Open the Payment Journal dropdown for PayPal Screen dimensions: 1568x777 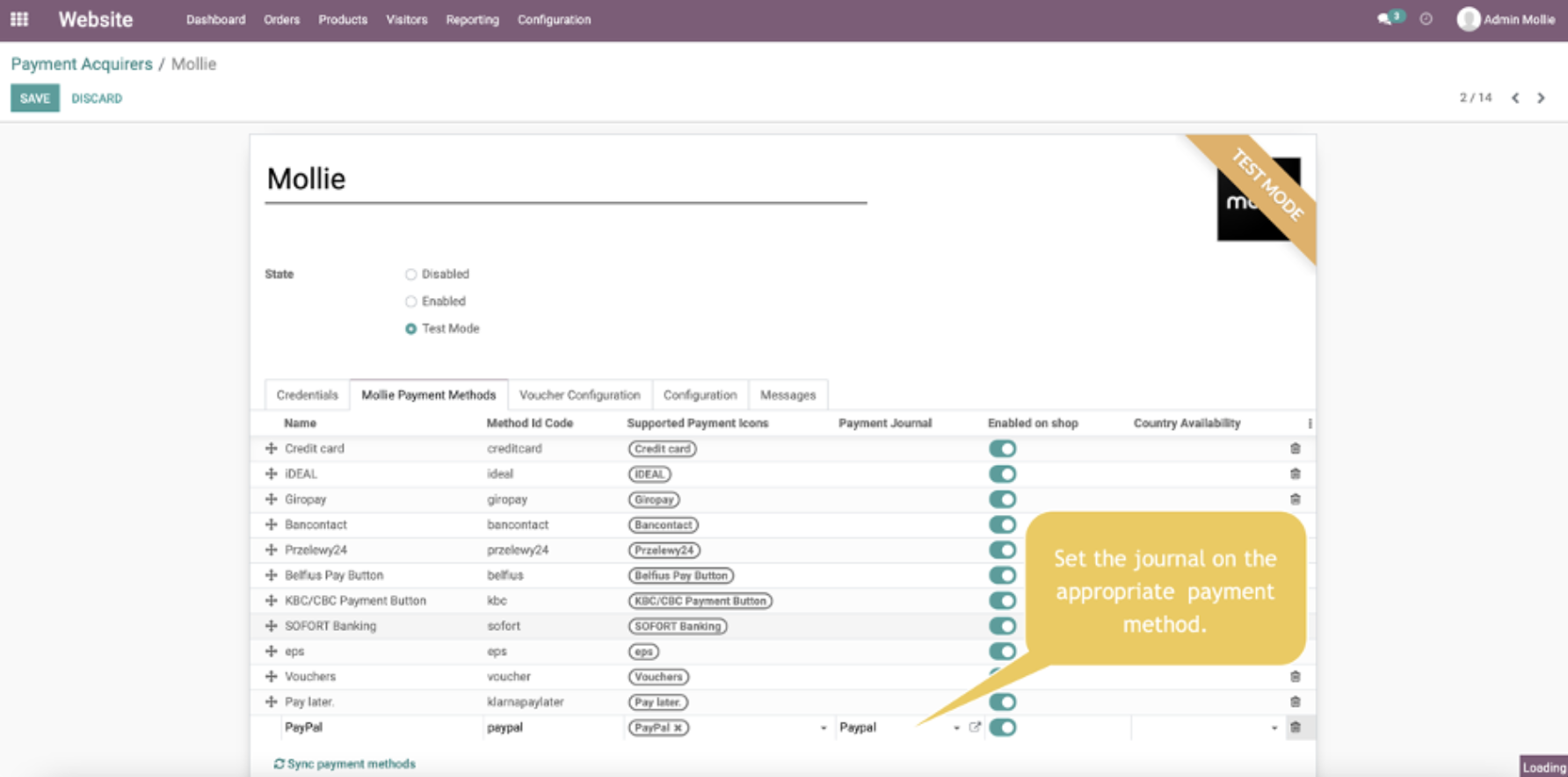[956, 728]
